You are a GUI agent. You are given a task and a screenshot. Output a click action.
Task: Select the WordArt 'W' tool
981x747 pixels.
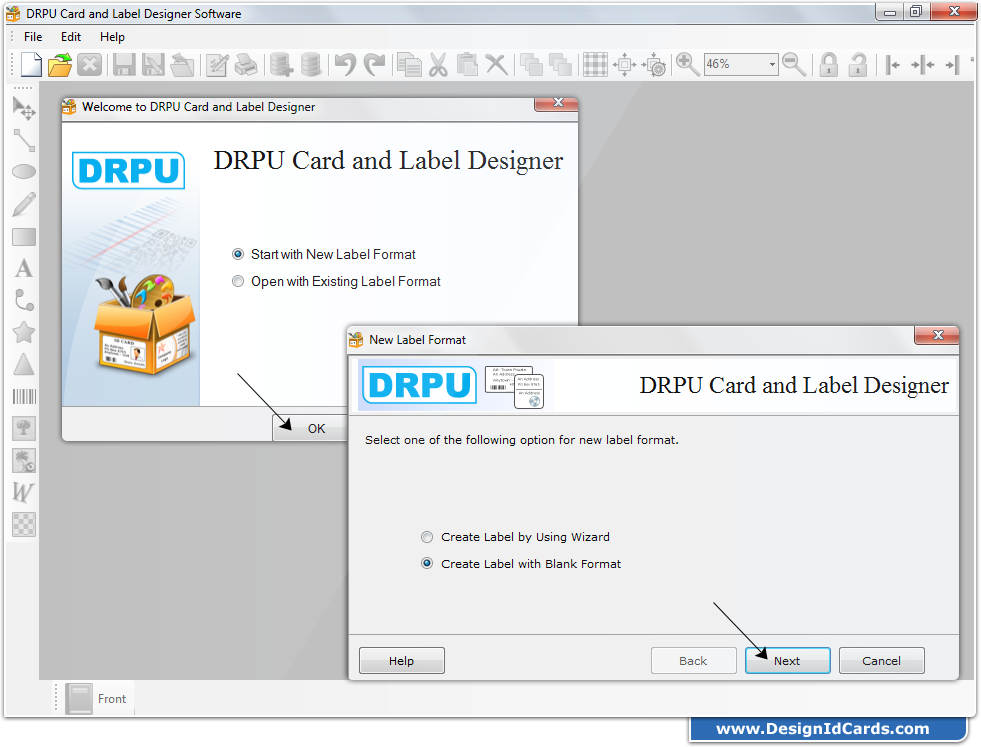[23, 492]
